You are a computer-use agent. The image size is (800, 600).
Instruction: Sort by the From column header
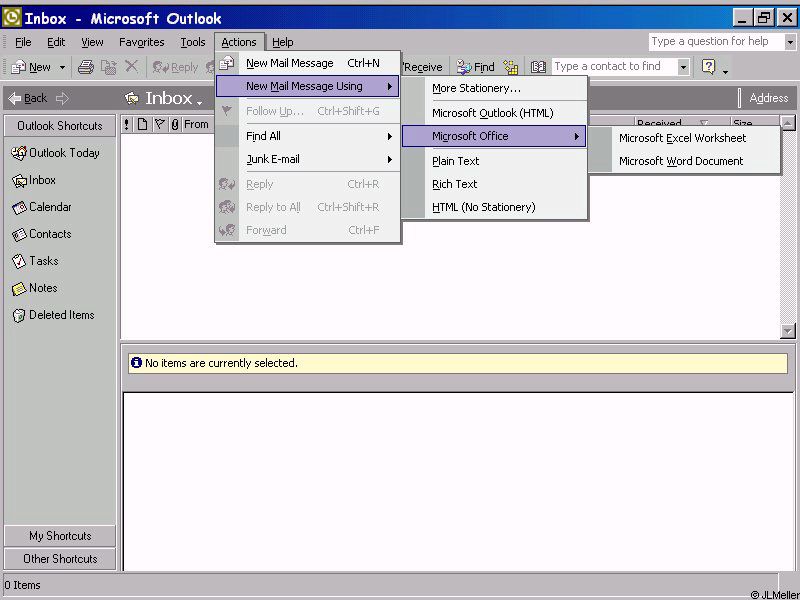pos(197,124)
